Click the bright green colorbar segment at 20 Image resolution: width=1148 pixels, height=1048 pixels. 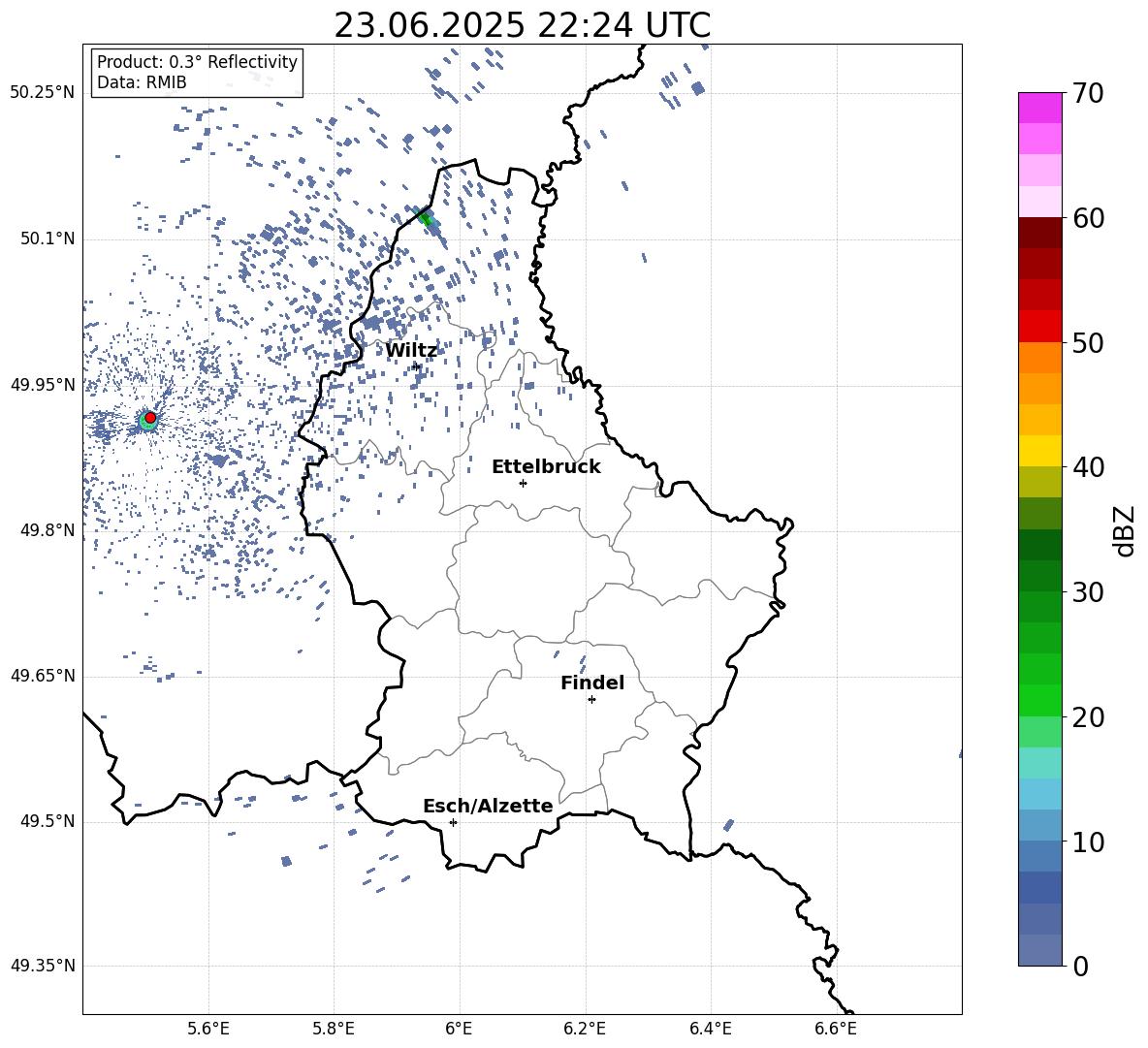pos(1040,700)
